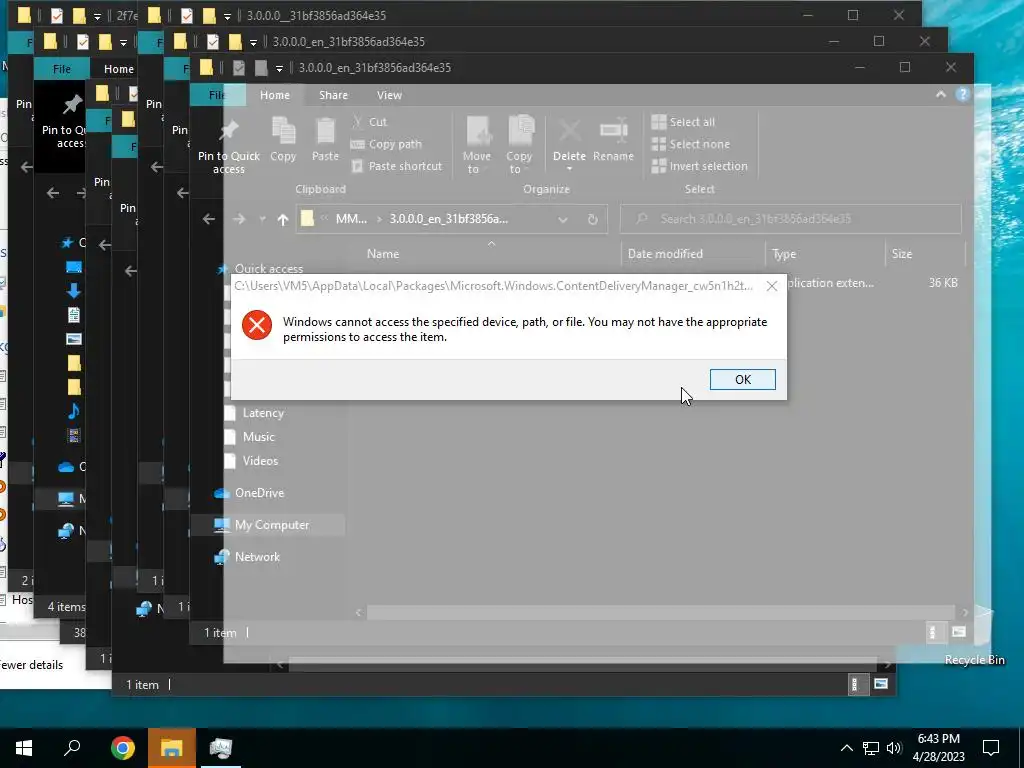Select Network in the navigation pane
1024x768 pixels.
coord(257,557)
